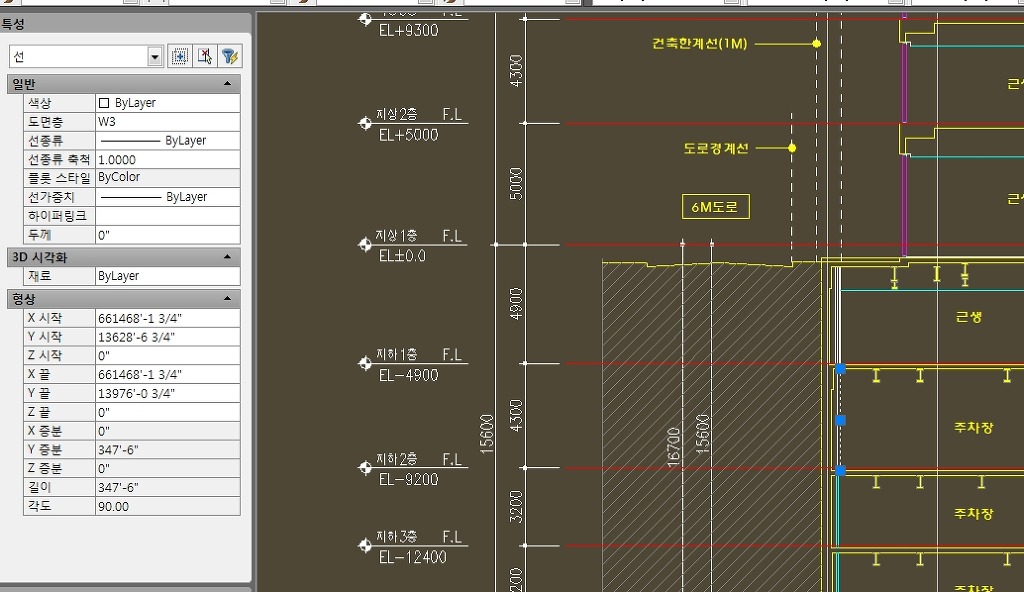The width and height of the screenshot is (1024, 592).
Task: Open Quick Select filter icon
Action: (230, 56)
